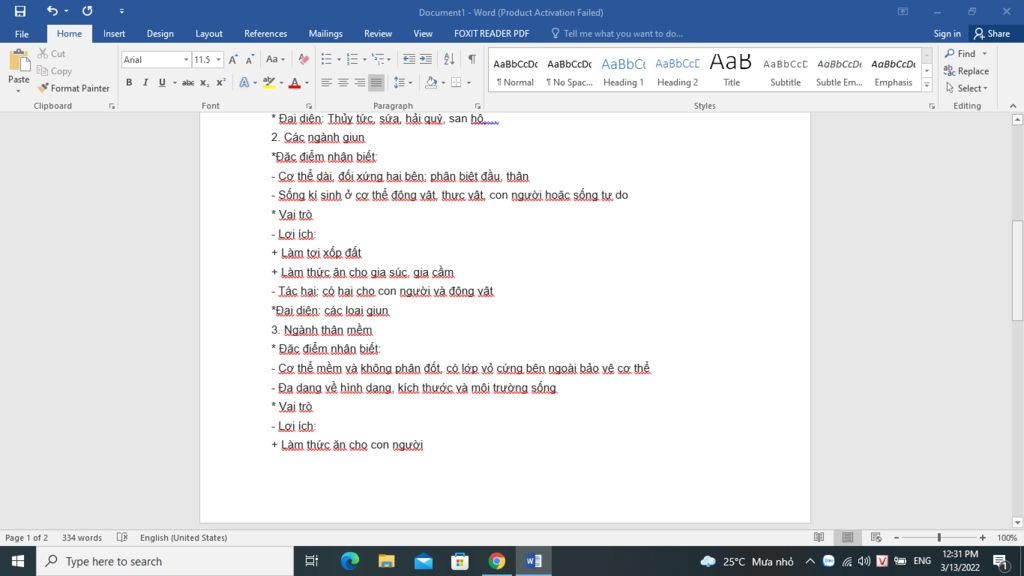
Task: Align text to the left
Action: [x=327, y=82]
